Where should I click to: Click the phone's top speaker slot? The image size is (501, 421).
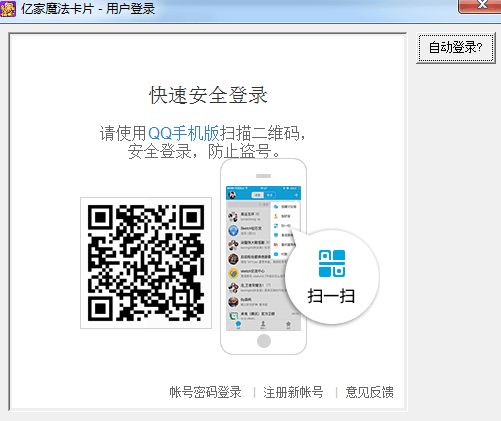pos(263,176)
